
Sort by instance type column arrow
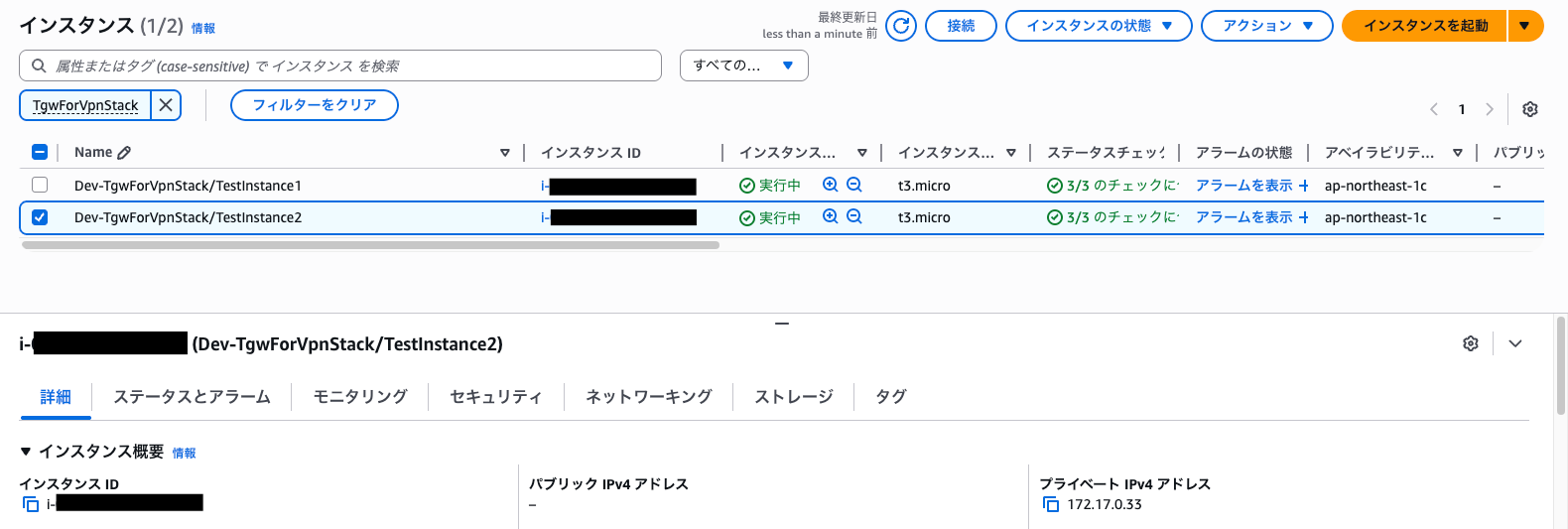(1011, 153)
